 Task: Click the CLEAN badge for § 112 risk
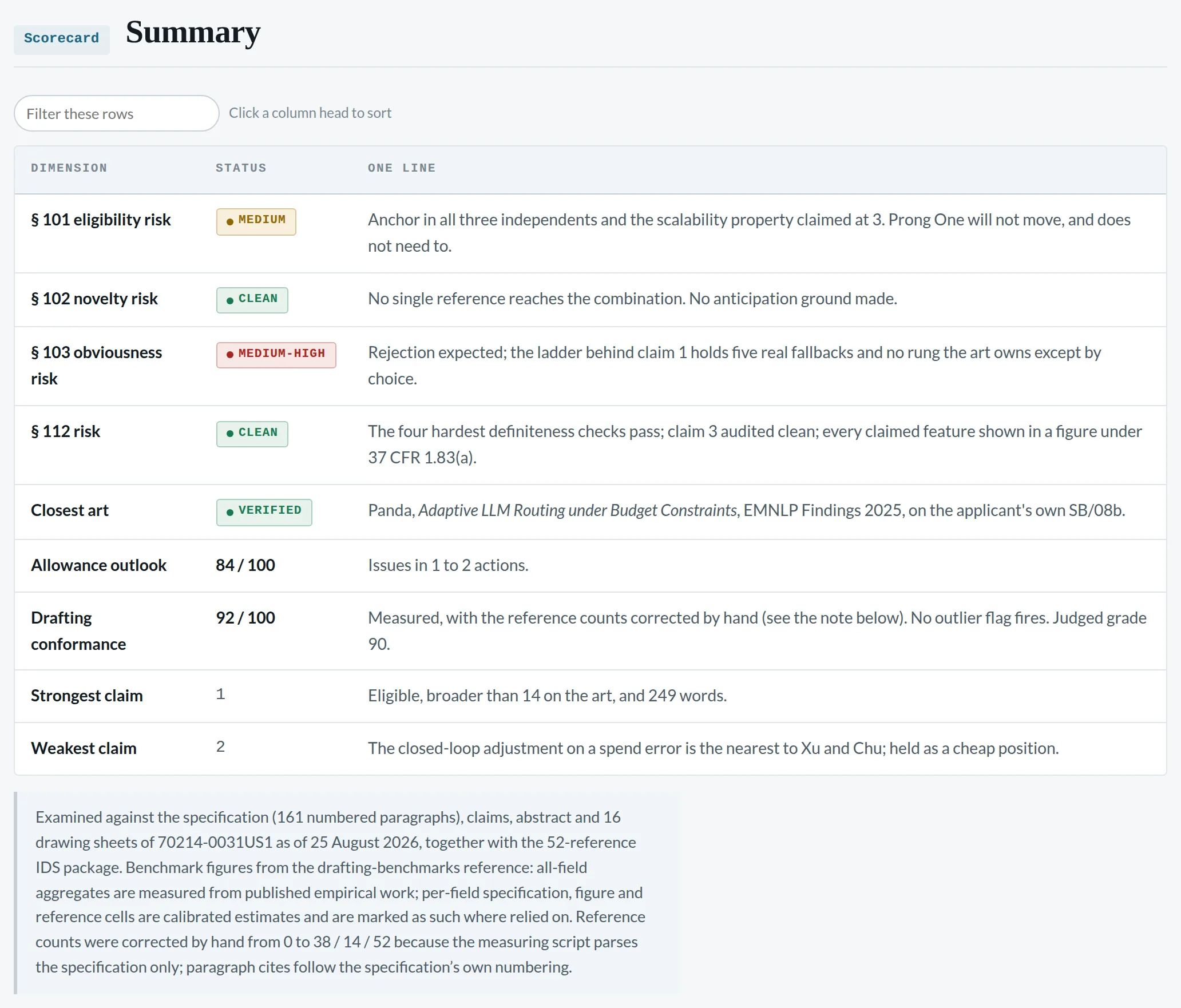pyautogui.click(x=252, y=434)
